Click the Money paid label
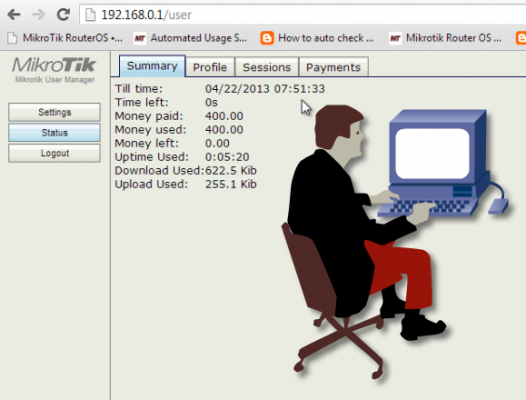 click(149, 116)
